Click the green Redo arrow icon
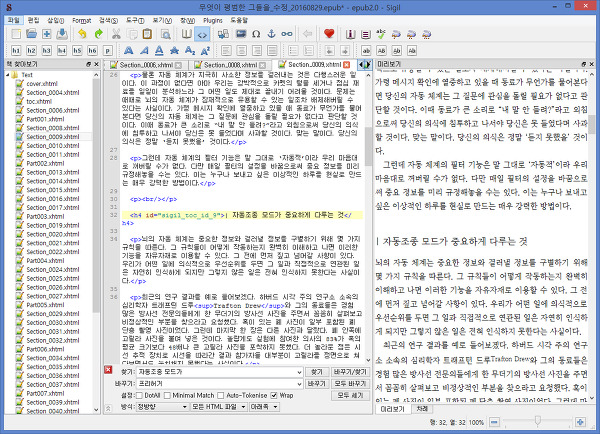Viewport: 600px width, 434px height. tap(98, 34)
